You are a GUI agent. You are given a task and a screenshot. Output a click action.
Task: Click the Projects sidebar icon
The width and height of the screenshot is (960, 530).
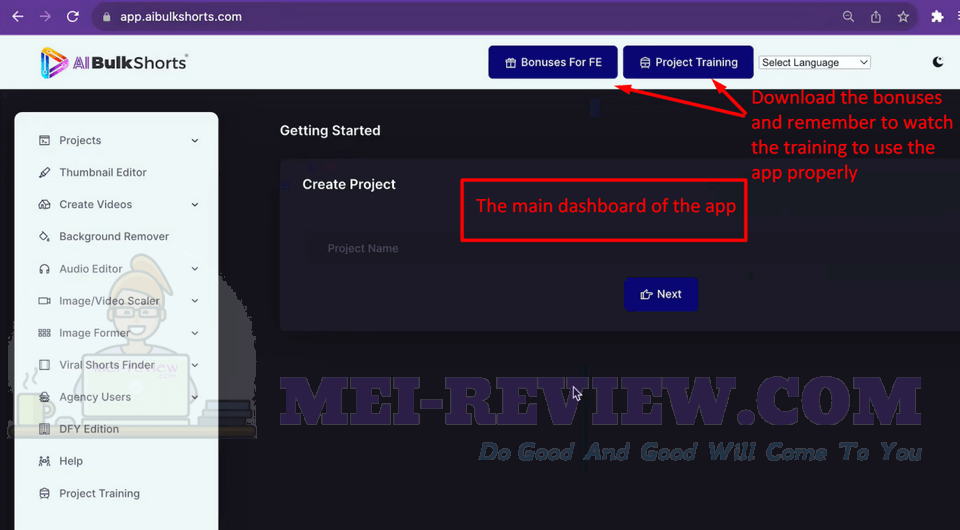coord(44,140)
